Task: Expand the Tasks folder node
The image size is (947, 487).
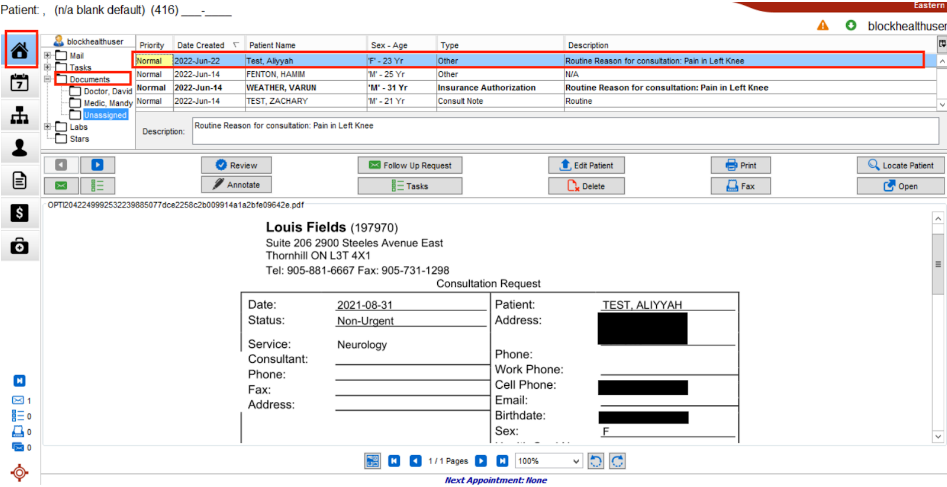Action: click(x=48, y=67)
